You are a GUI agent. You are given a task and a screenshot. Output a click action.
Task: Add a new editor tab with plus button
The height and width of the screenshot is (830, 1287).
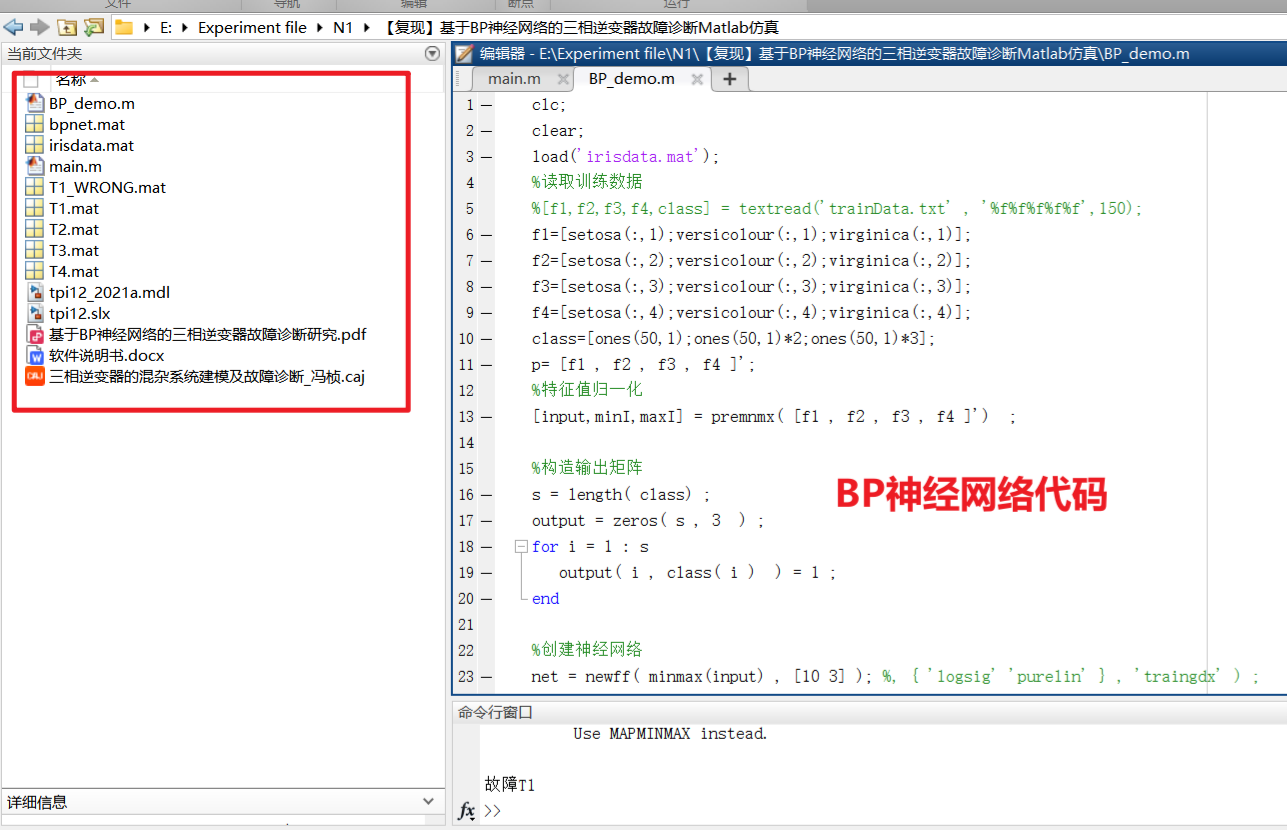pos(730,79)
